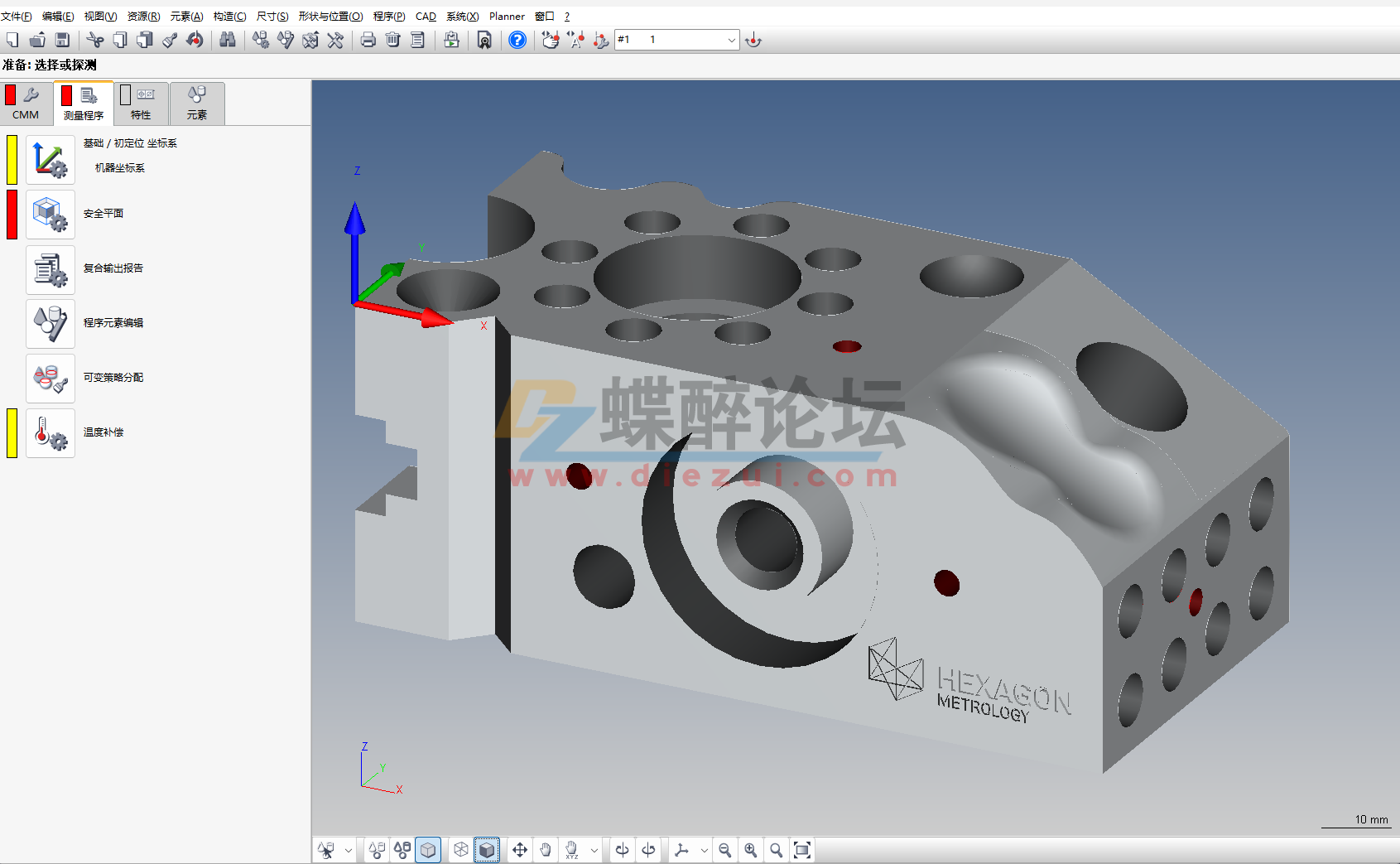Screen dimensions: 1400x864
Task: Toggle the wireframe view mode
Action: tap(461, 850)
